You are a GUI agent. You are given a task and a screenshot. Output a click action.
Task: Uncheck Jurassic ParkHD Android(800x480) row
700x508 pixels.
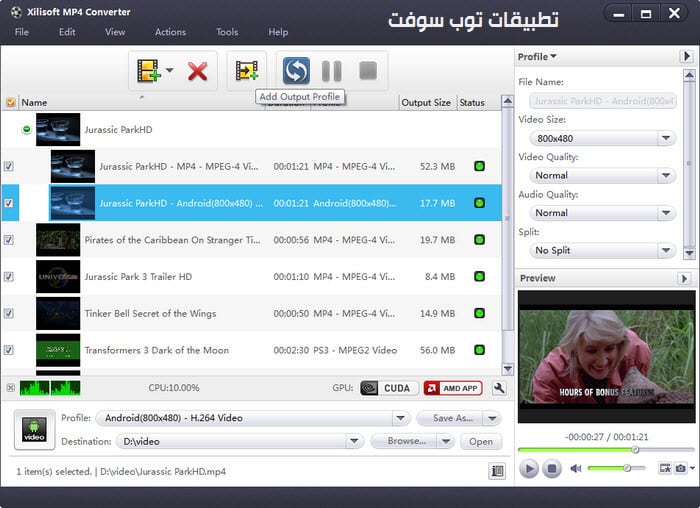8,203
